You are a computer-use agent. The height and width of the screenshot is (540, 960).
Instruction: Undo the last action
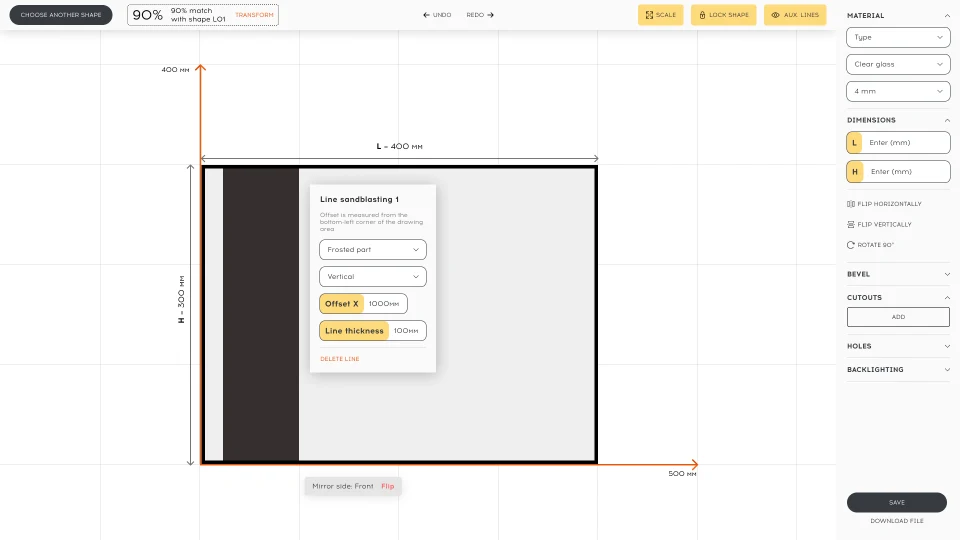pyautogui.click(x=437, y=15)
